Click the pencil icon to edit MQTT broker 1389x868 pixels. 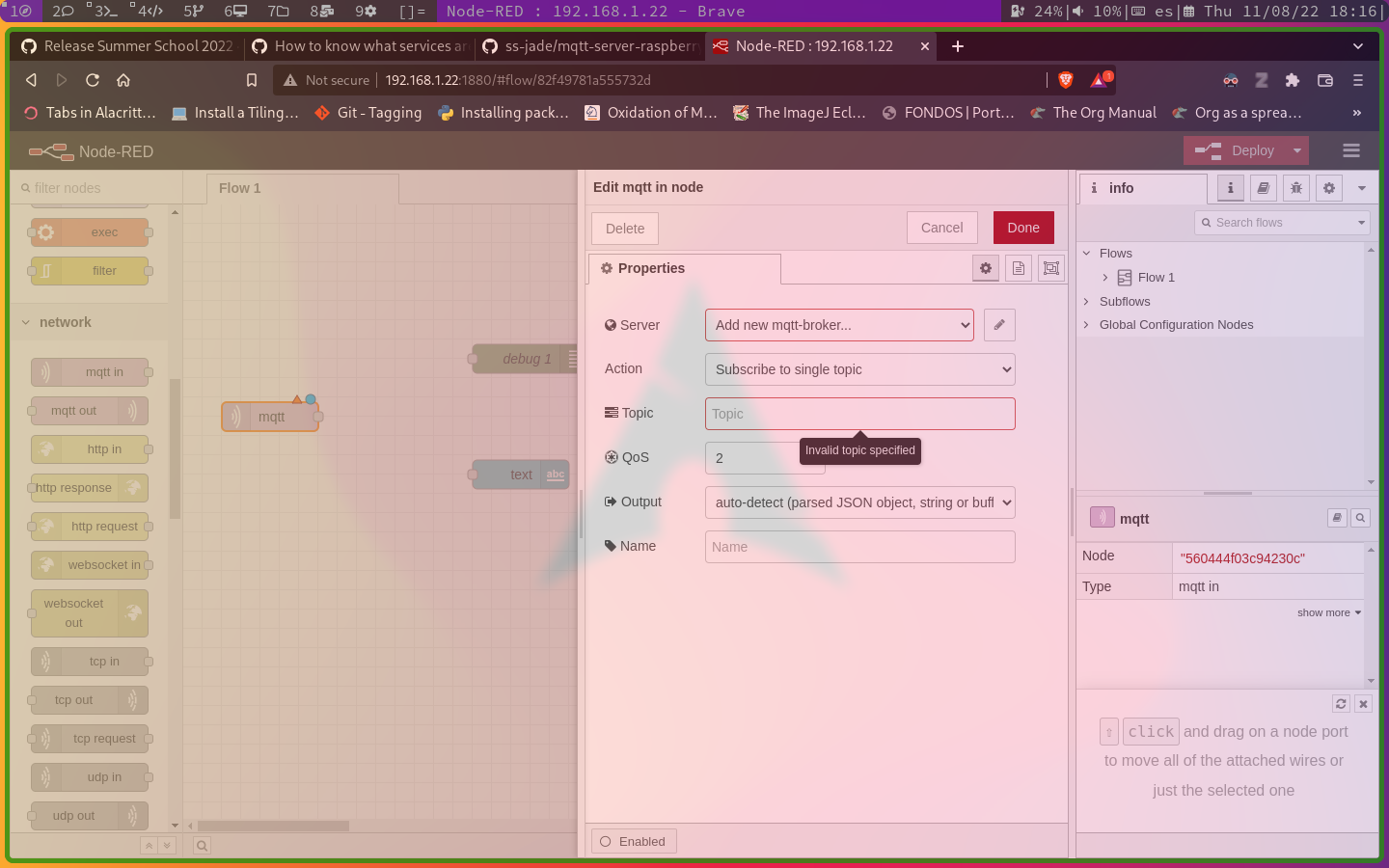click(999, 325)
